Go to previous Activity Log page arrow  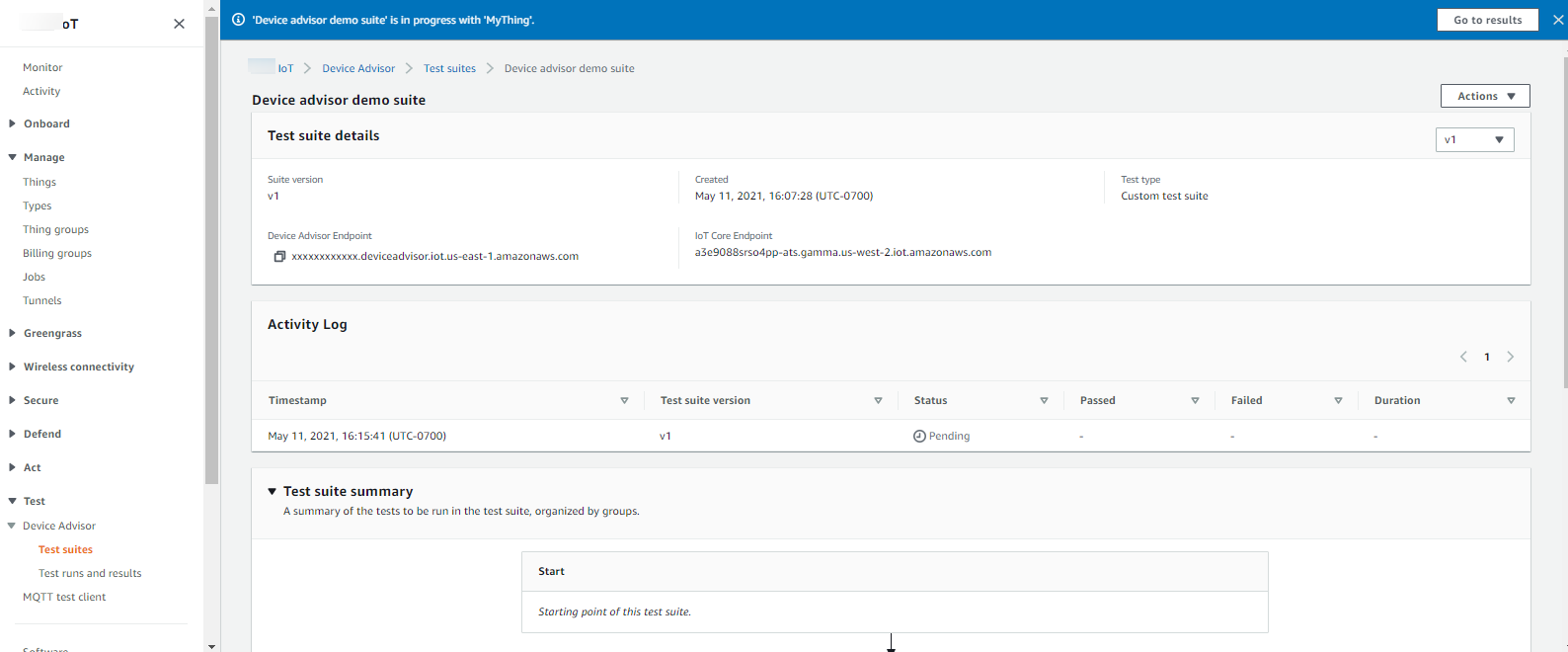1463,357
